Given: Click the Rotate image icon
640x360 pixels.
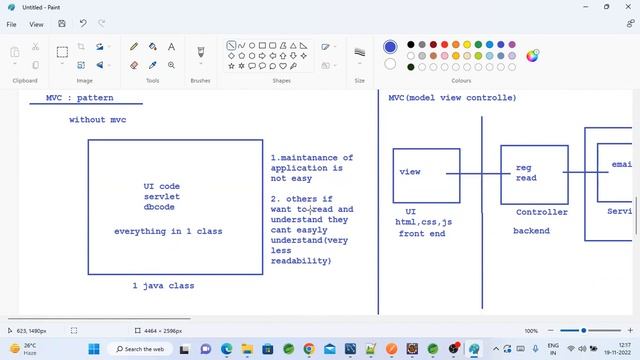Looking at the screenshot, I should point(100,47).
